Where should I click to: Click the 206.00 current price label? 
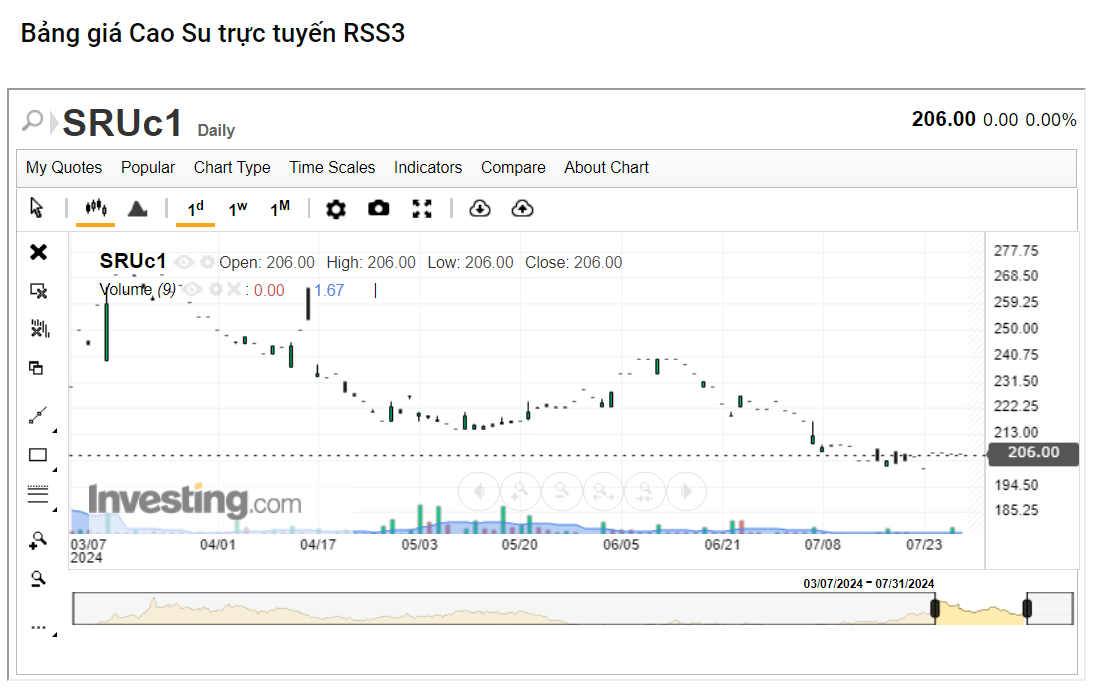tap(1034, 453)
